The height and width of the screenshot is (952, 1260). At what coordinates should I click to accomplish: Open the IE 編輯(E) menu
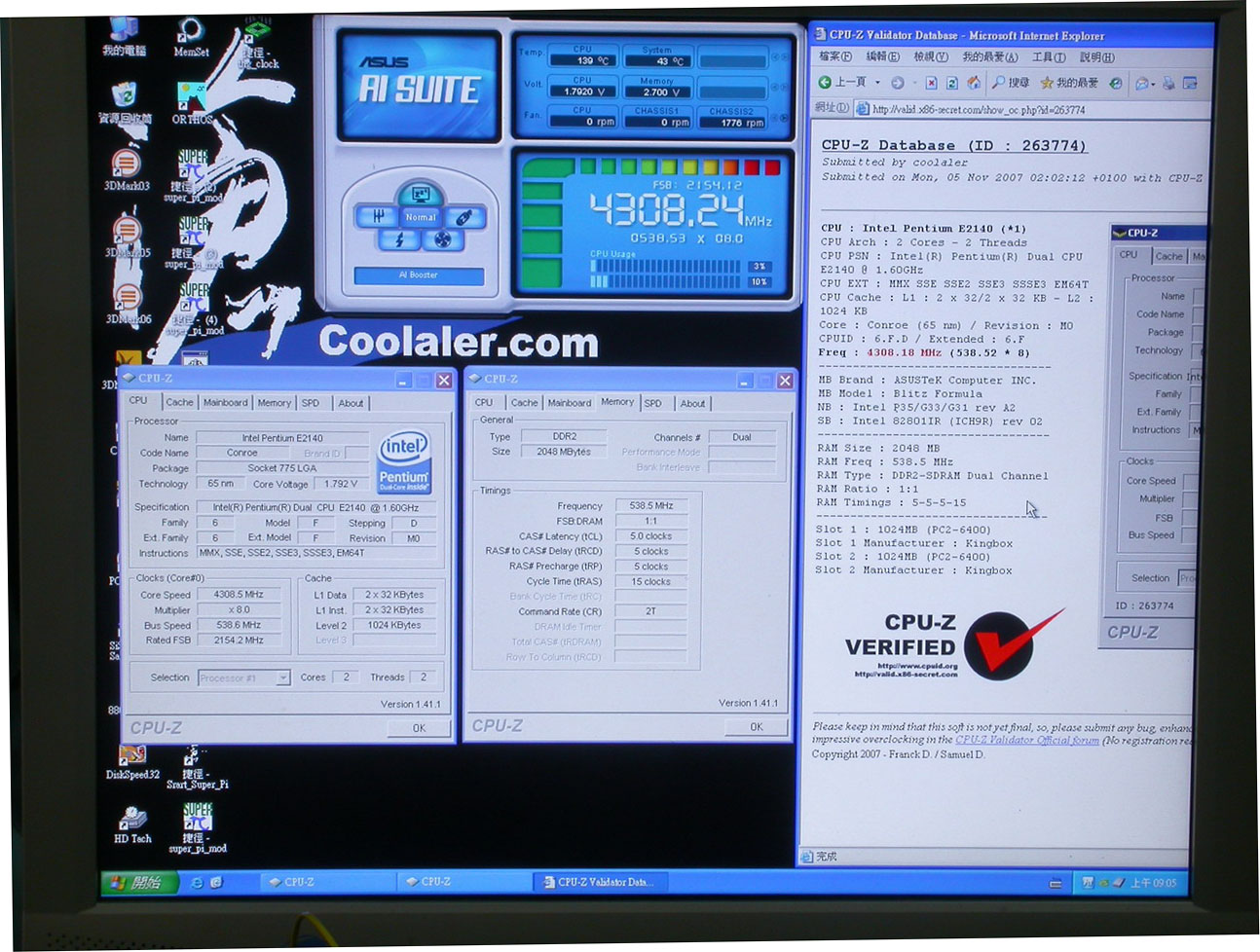[x=882, y=57]
